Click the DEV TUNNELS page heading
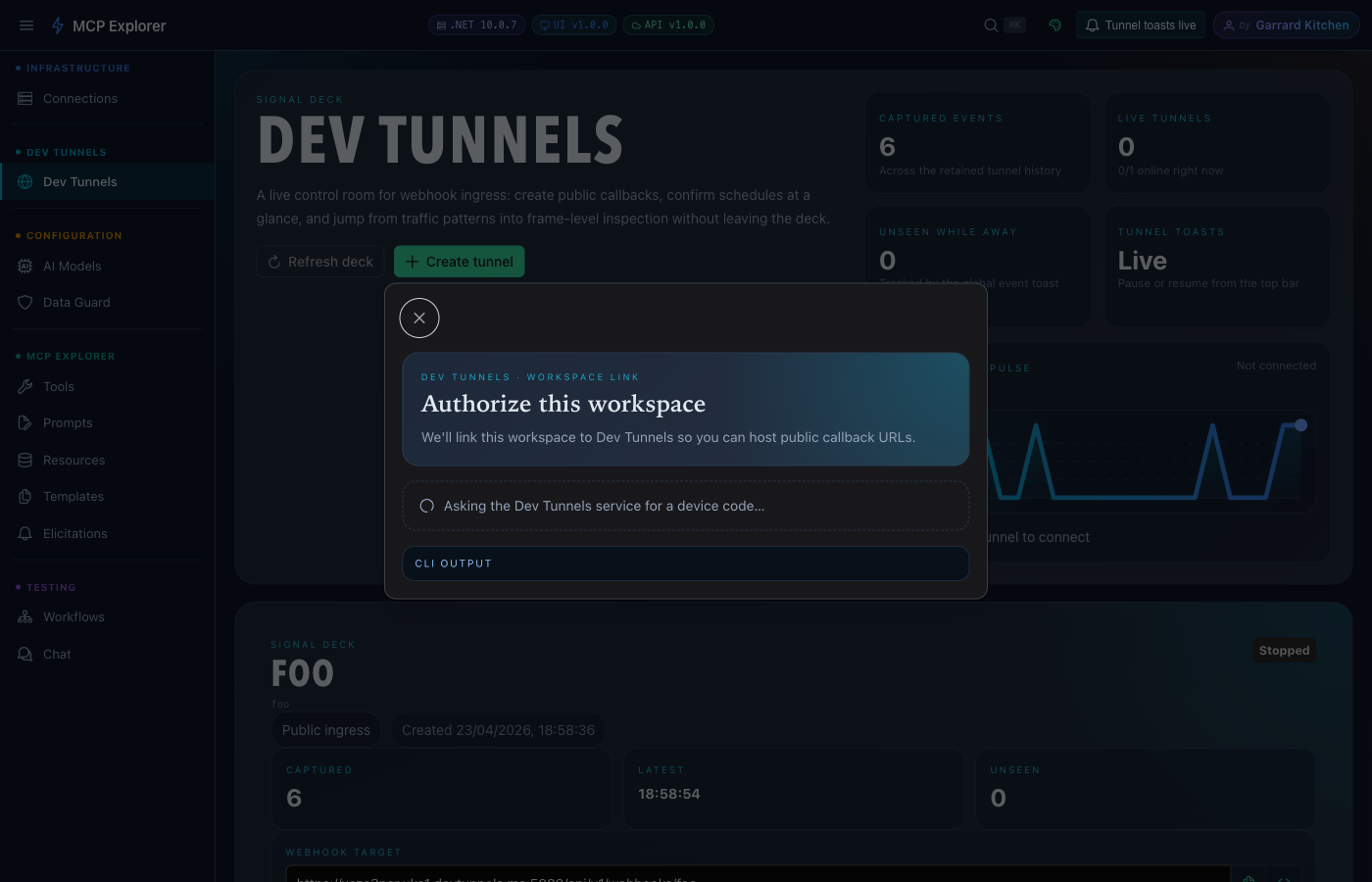 tap(440, 140)
